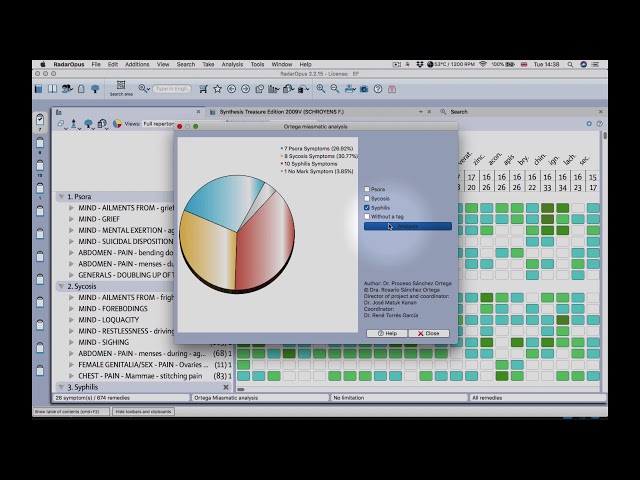Screen dimensions: 640x480
Task: Click the Views Full repertory field
Action: click(x=158, y=124)
